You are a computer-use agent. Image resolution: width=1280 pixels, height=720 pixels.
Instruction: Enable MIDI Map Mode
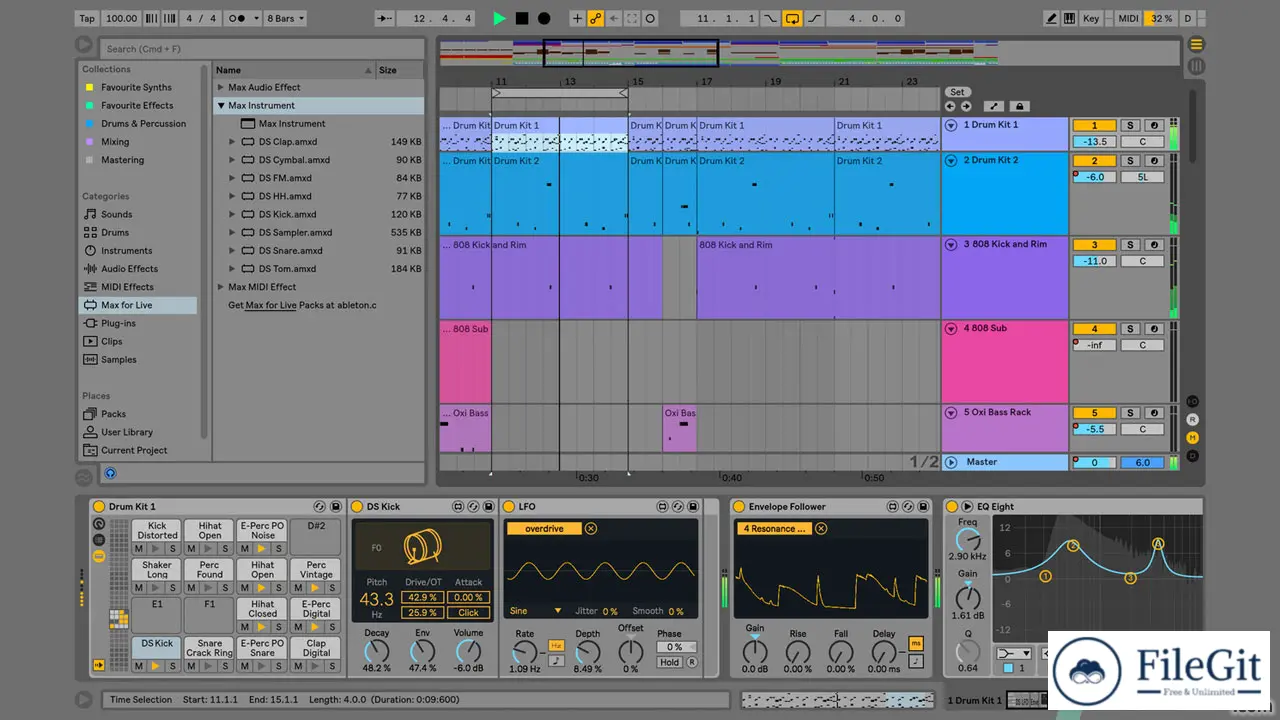(x=1128, y=18)
